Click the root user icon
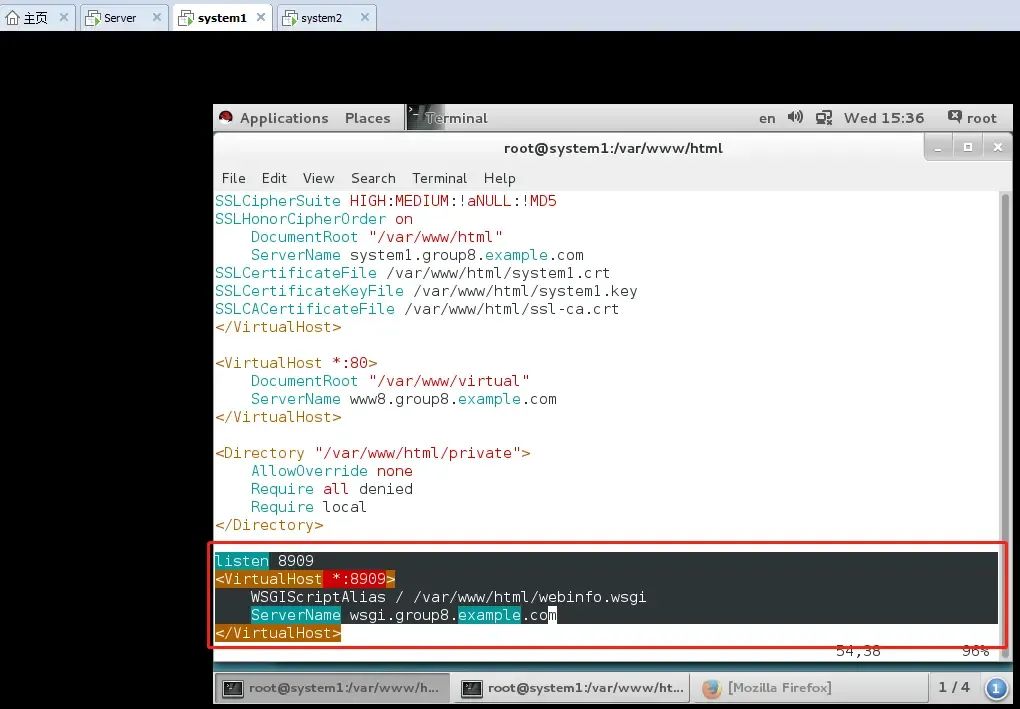Viewport: 1020px width, 709px height. coord(955,117)
